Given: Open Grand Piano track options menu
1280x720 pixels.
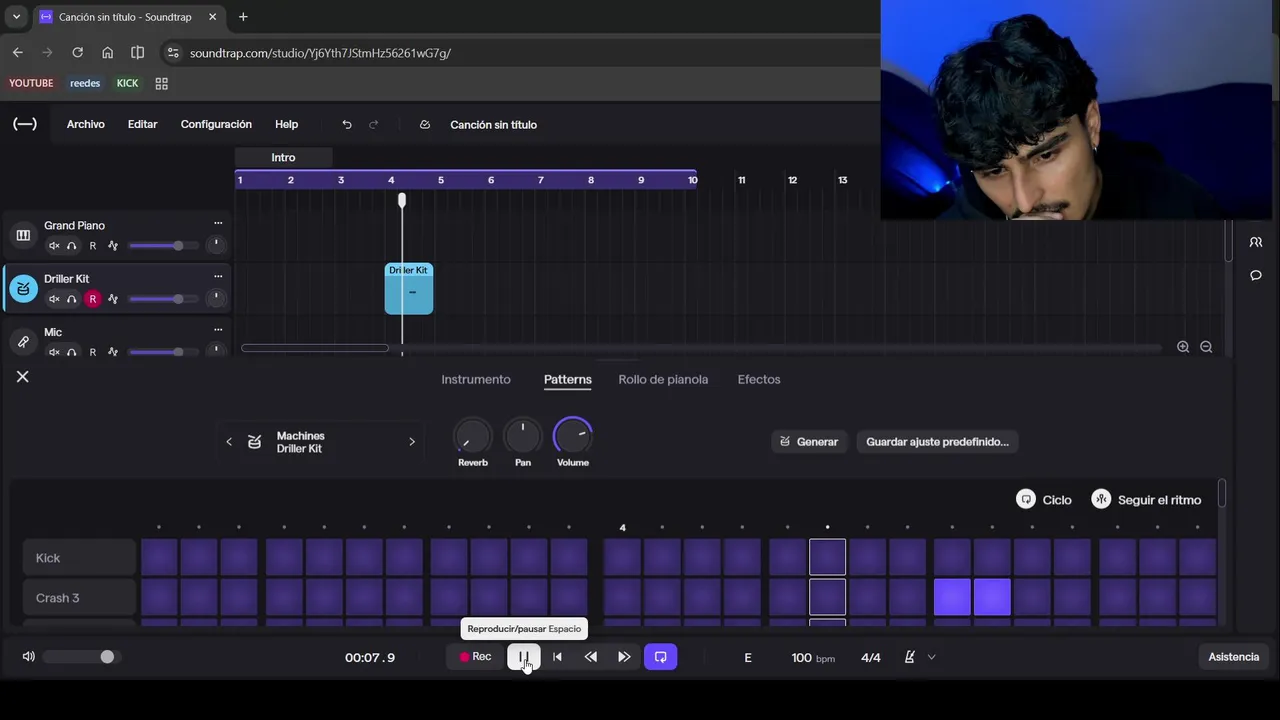Looking at the screenshot, I should tap(218, 223).
